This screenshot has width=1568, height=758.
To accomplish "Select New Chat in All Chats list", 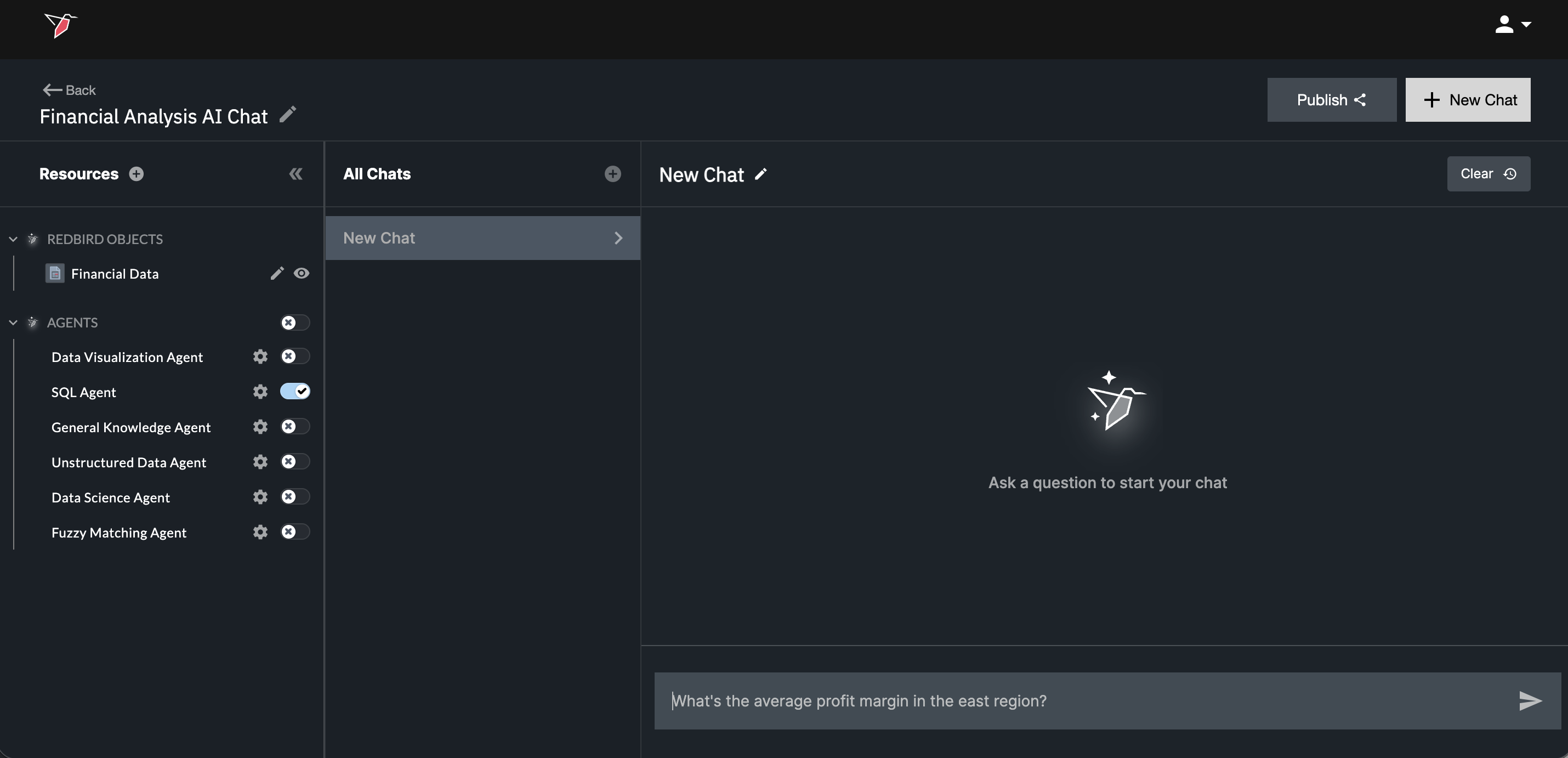I will [482, 238].
